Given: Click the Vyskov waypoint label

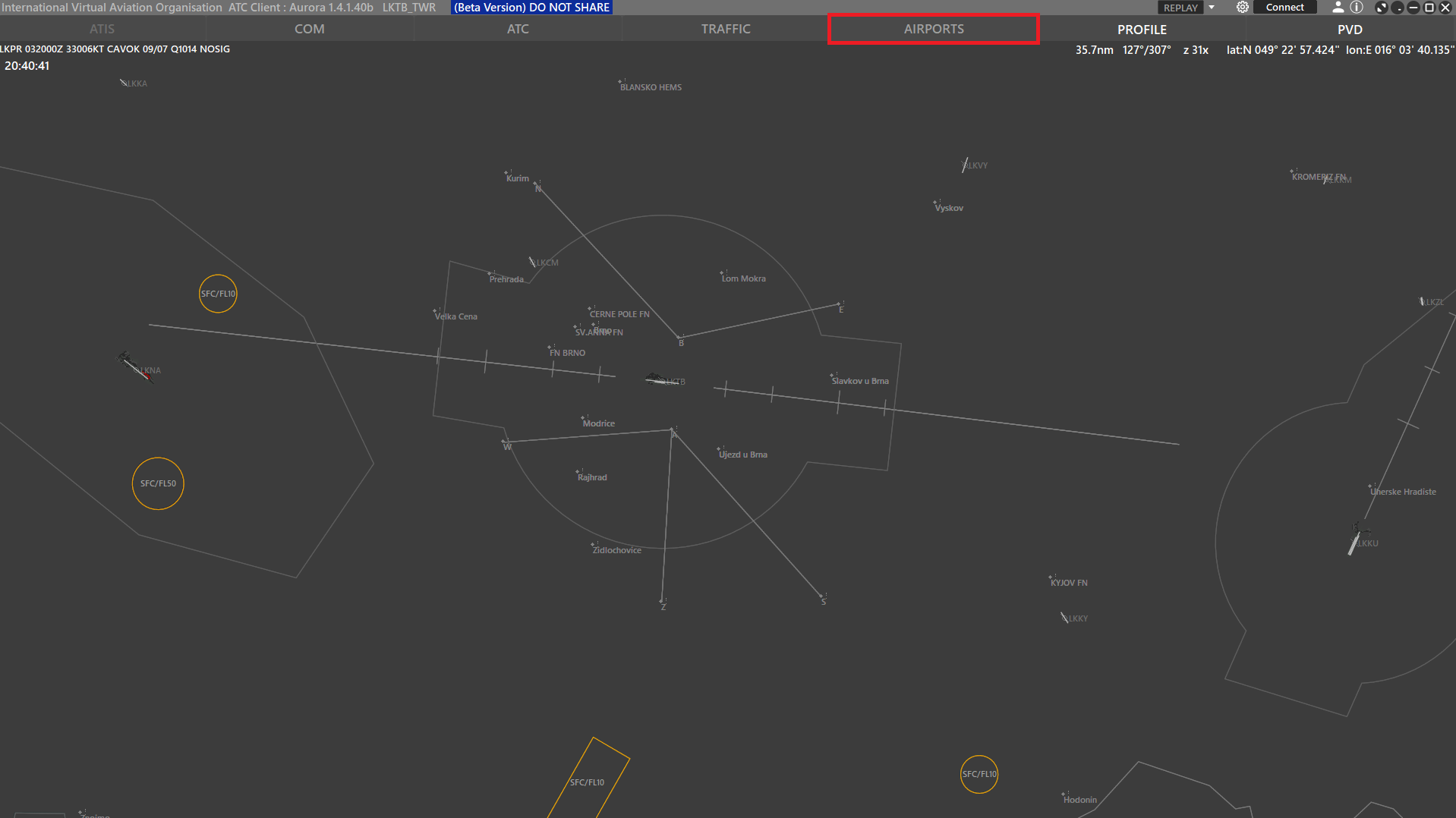Looking at the screenshot, I should click(949, 208).
